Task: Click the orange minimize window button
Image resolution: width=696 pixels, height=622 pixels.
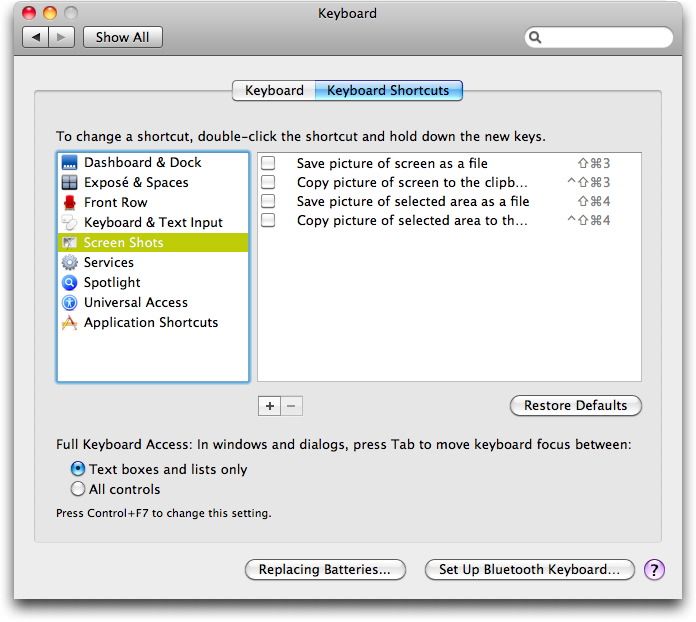Action: click(50, 13)
